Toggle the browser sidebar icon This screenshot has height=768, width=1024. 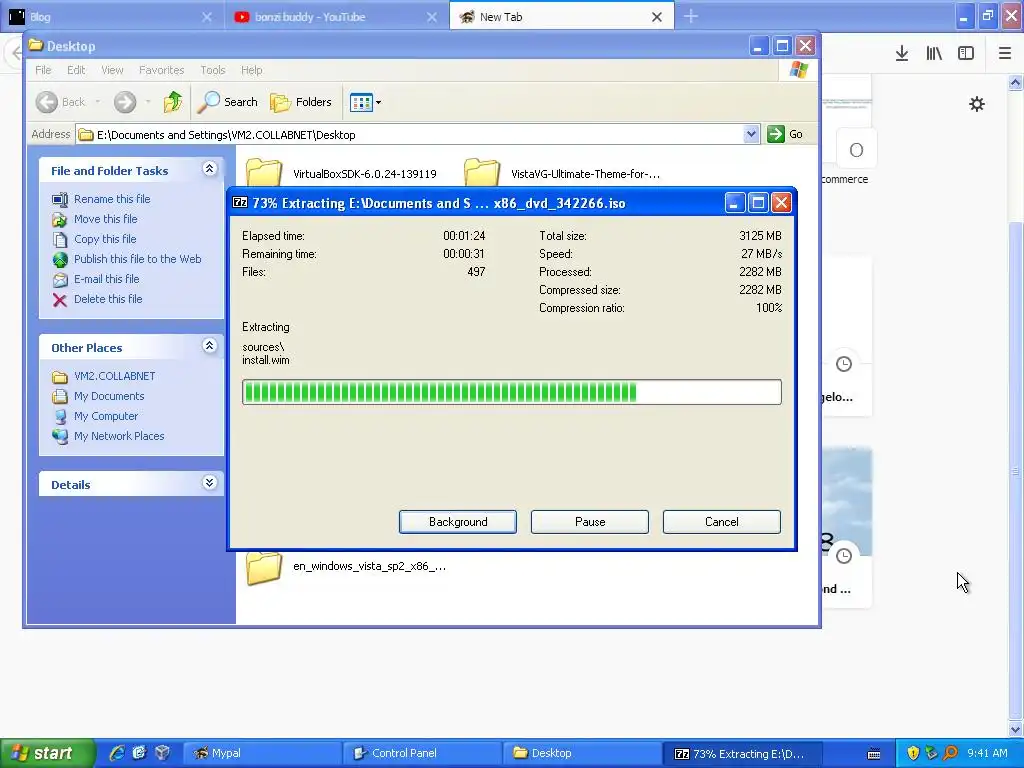coord(966,53)
